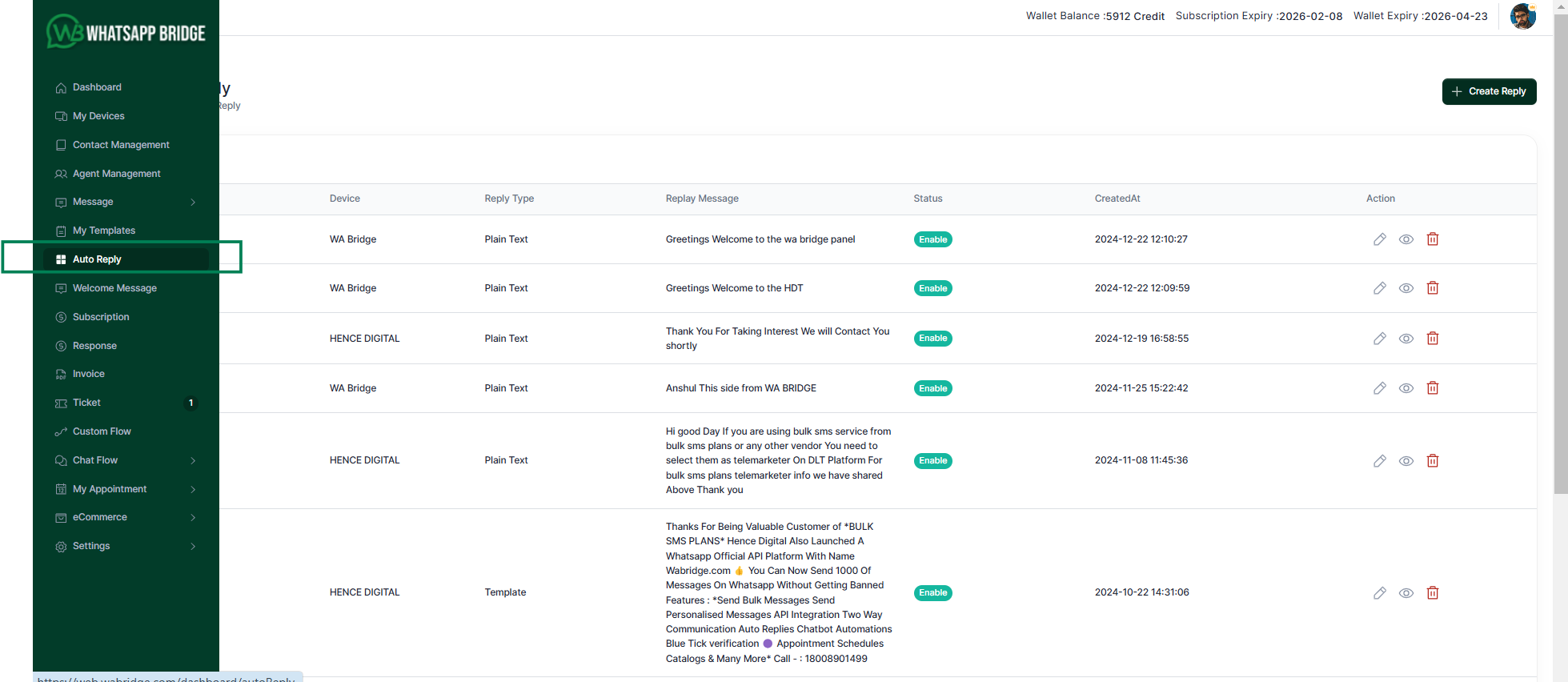Toggle Enable status for 'Welcome to the HDT' reply
Image resolution: width=1568 pixels, height=682 pixels.
933,288
